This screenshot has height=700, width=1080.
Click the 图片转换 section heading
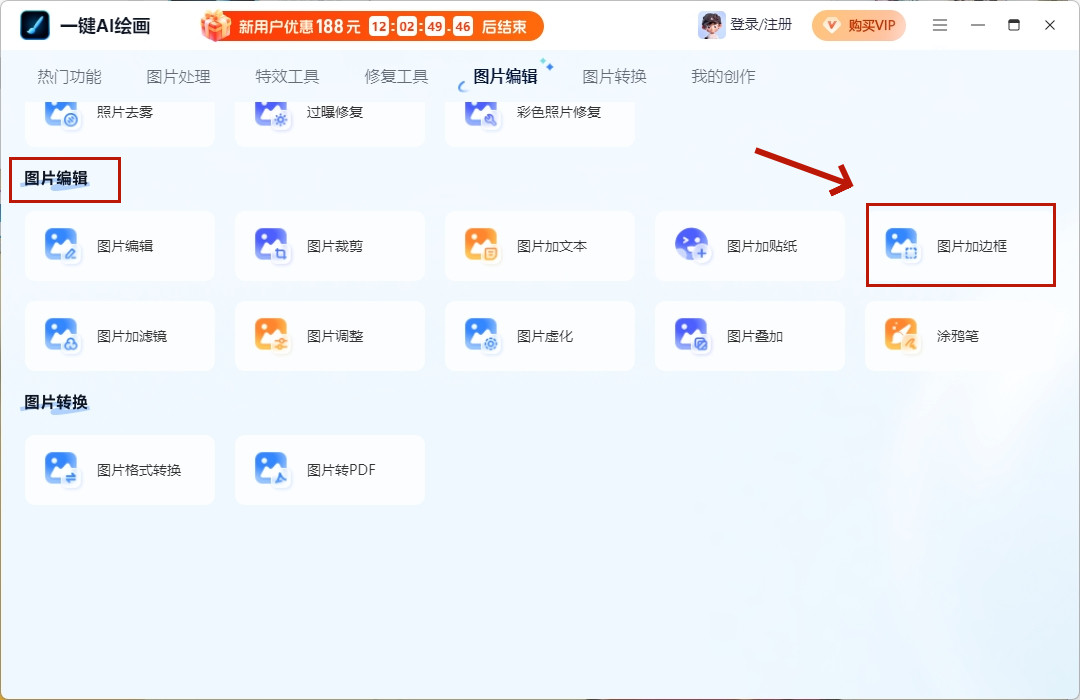click(56, 402)
